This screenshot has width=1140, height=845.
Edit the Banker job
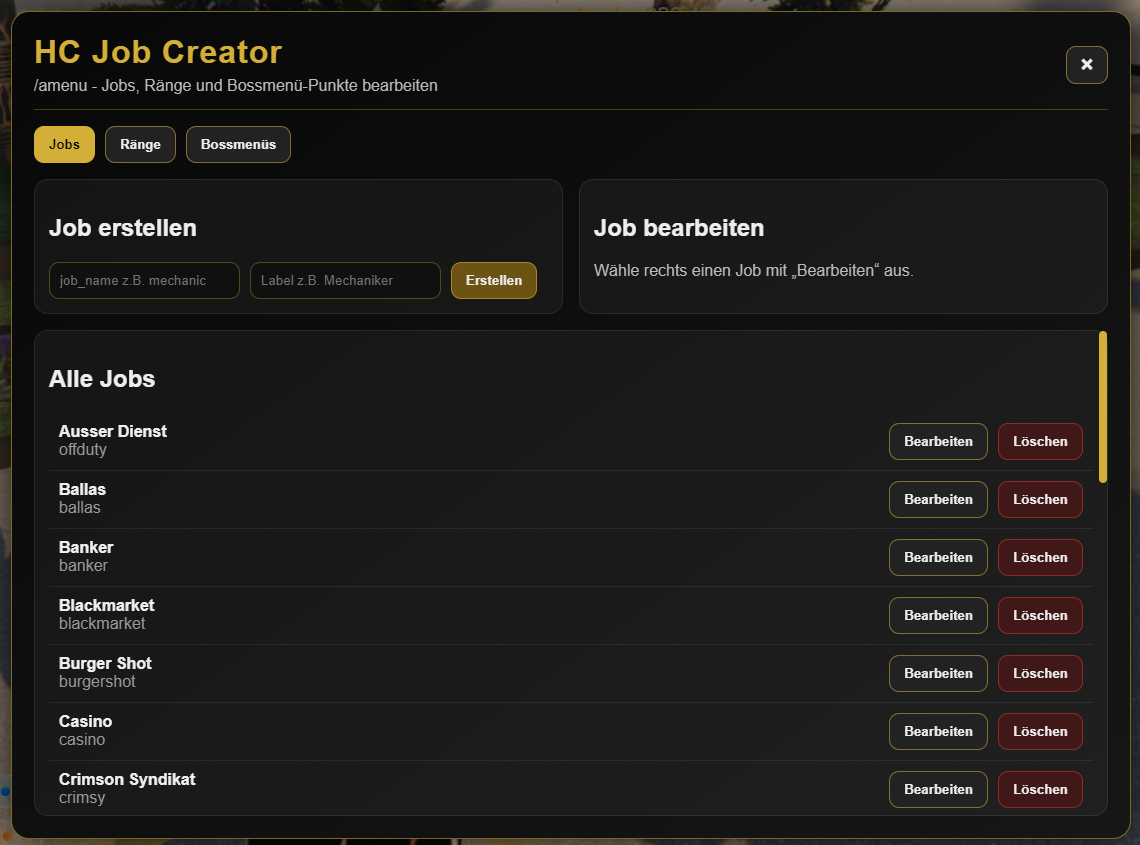[x=938, y=558]
